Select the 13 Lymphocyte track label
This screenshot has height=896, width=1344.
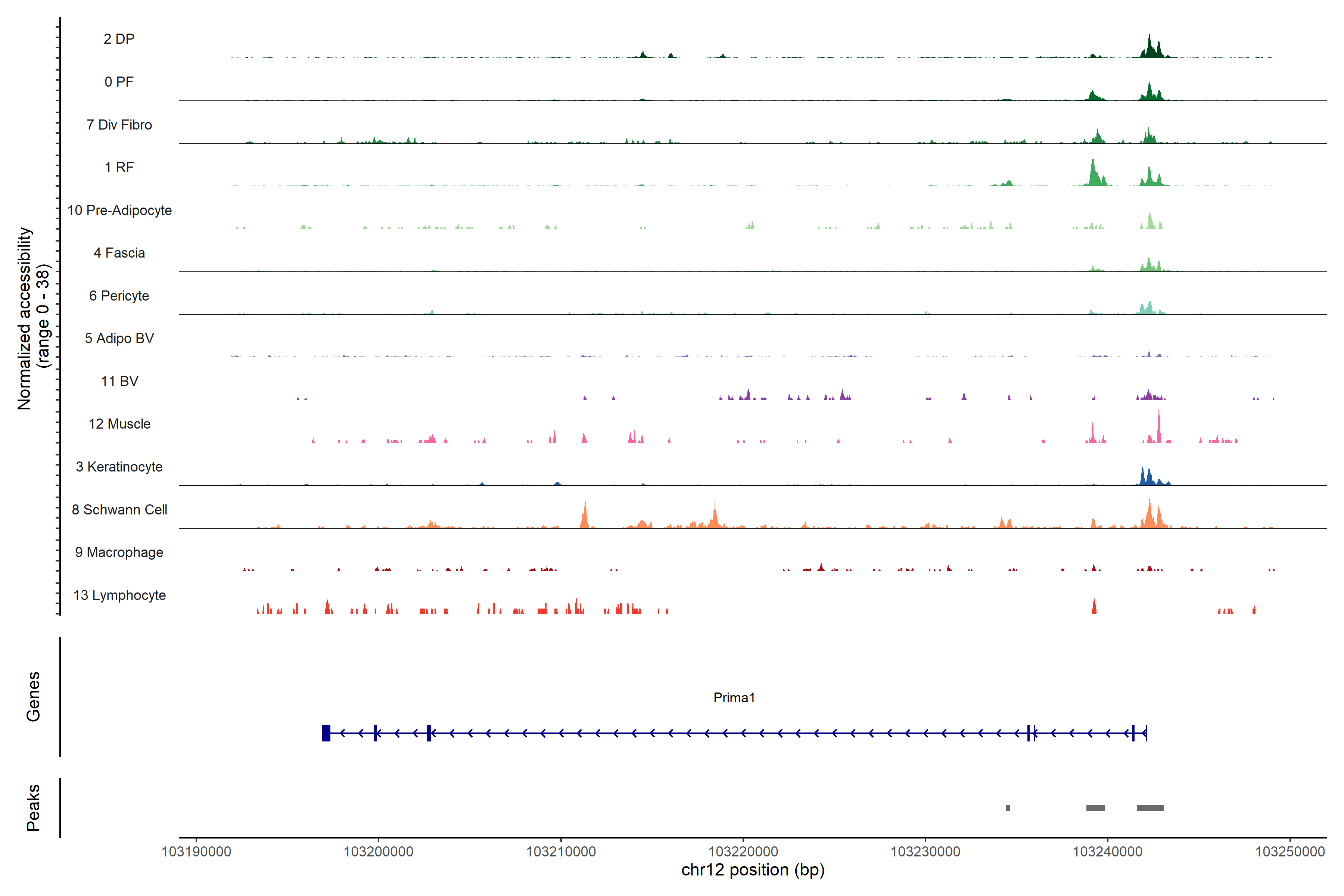click(x=119, y=595)
